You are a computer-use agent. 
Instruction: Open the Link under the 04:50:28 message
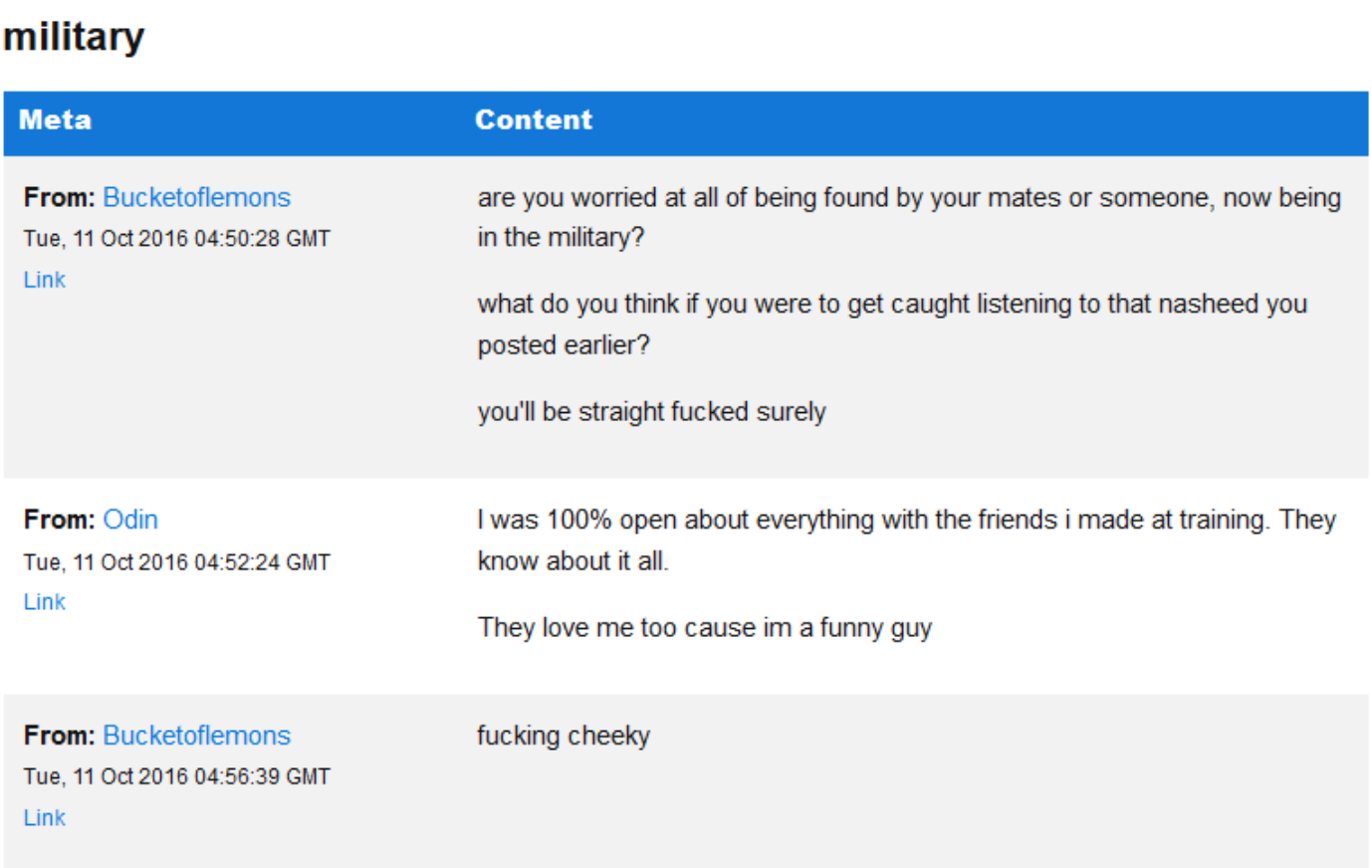(x=45, y=280)
